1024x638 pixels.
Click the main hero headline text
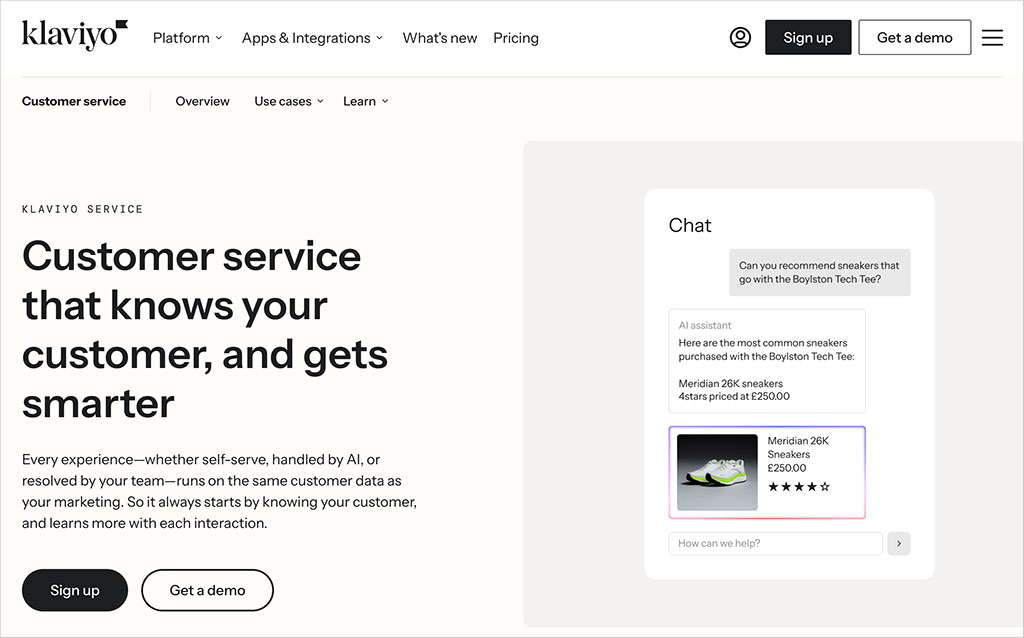[x=205, y=330]
